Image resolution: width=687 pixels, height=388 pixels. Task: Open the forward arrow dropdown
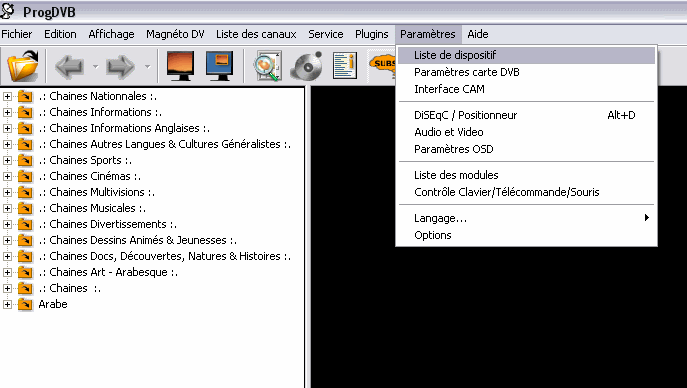[x=147, y=67]
